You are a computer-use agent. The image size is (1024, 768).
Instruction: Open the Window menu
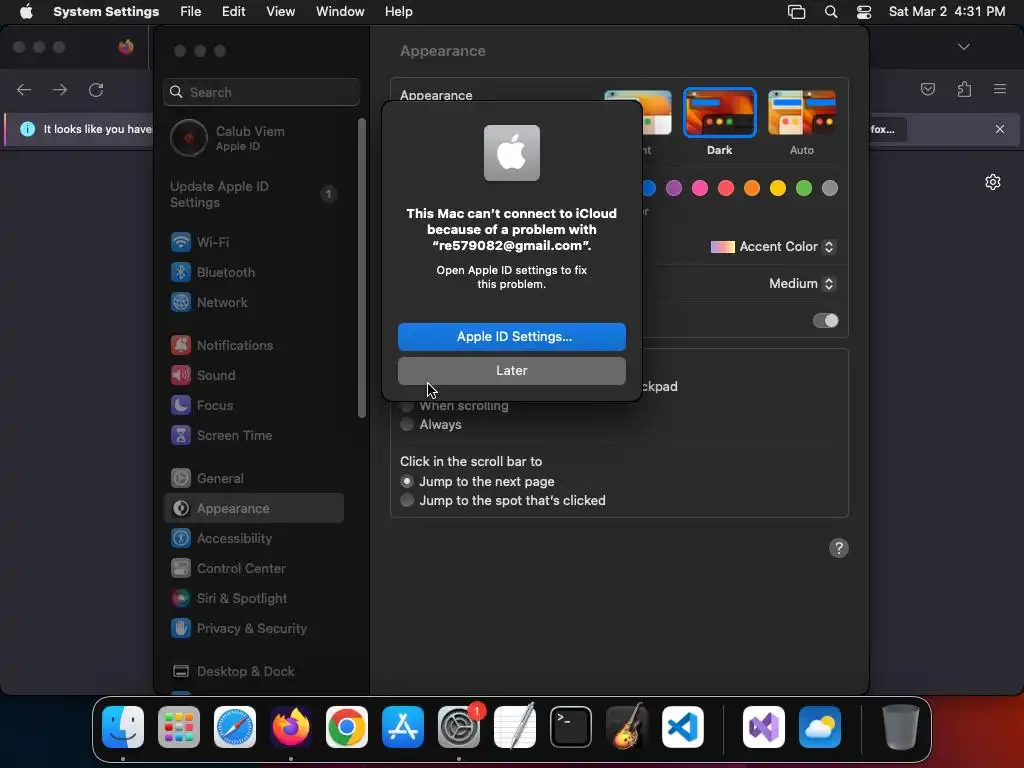coord(340,12)
